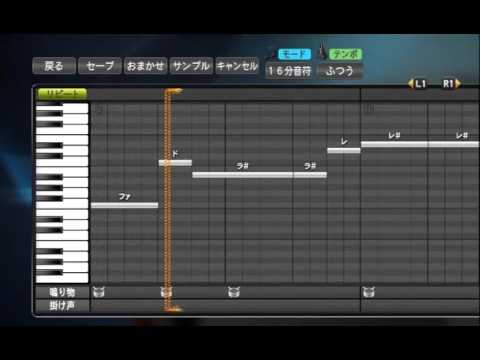The height and width of the screenshot is (360, 480).
Task: Click the キャンセル cancel button
Action: pos(237,66)
